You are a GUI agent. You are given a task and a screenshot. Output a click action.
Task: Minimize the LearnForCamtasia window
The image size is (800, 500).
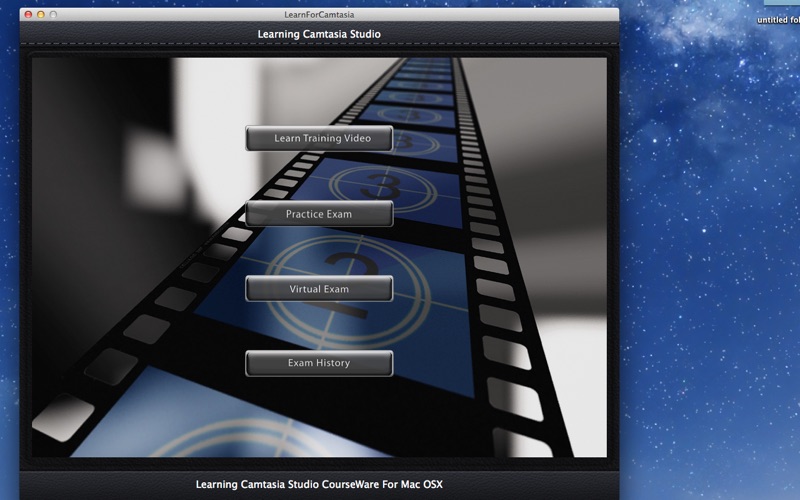pyautogui.click(x=41, y=15)
